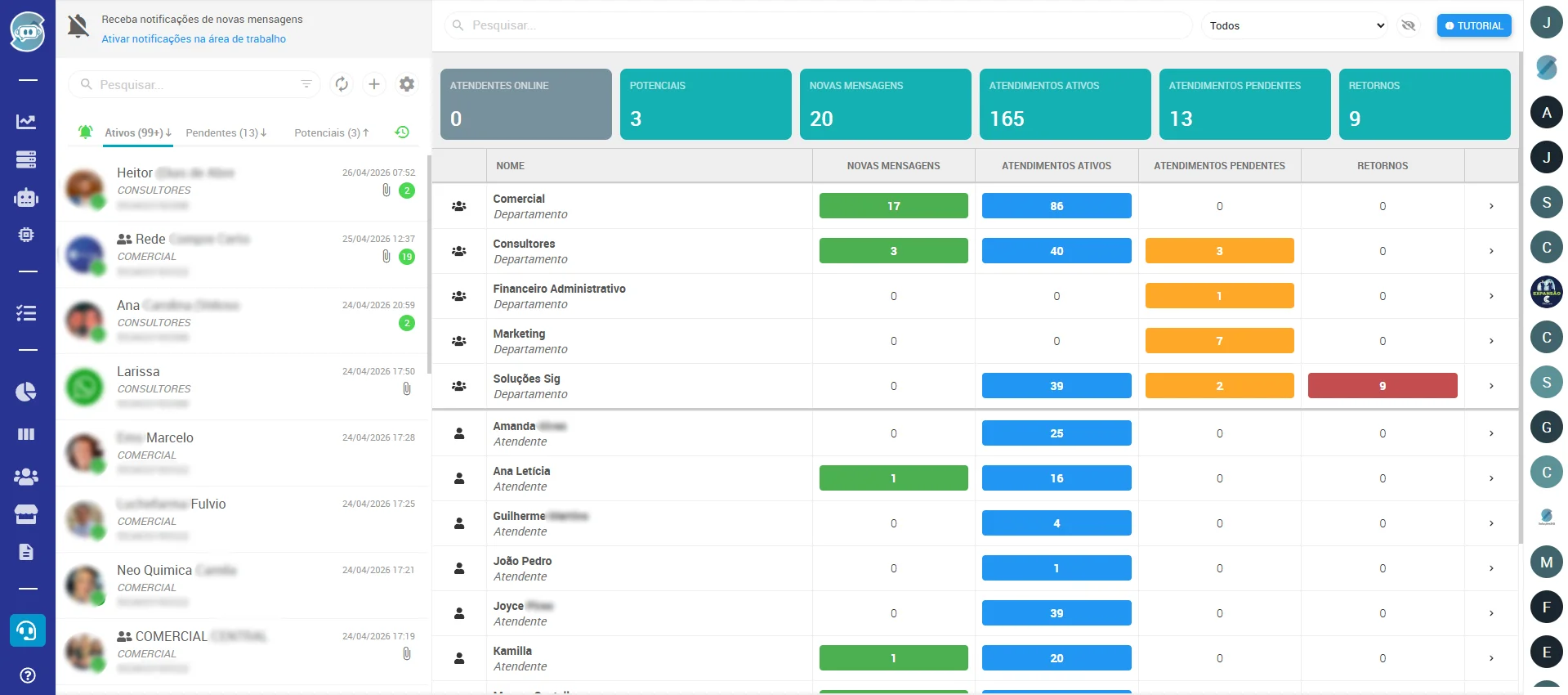This screenshot has width=1568, height=695.
Task: Click green 17 new messages bar for Comercial
Action: (893, 206)
